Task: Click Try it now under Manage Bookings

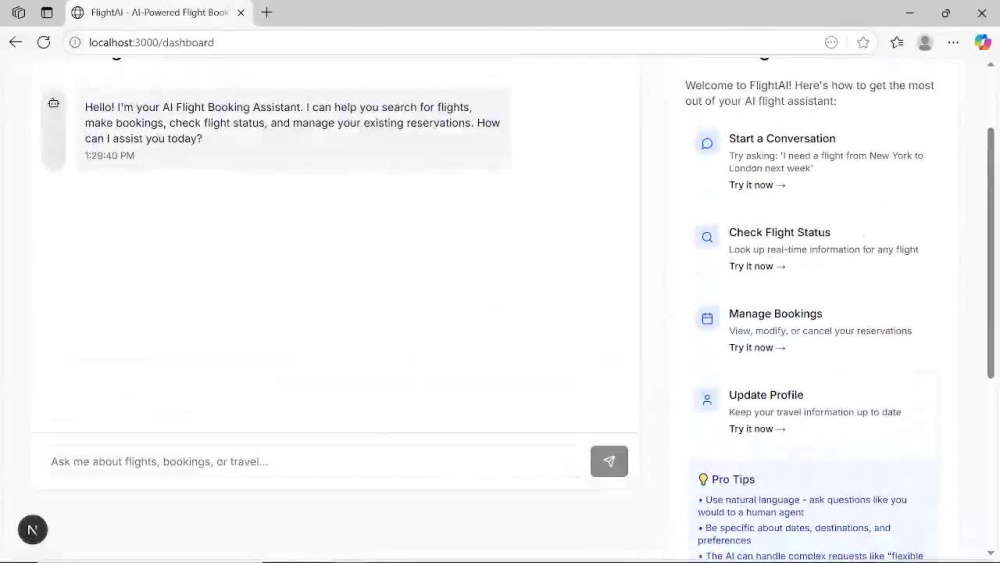Action: [x=757, y=347]
